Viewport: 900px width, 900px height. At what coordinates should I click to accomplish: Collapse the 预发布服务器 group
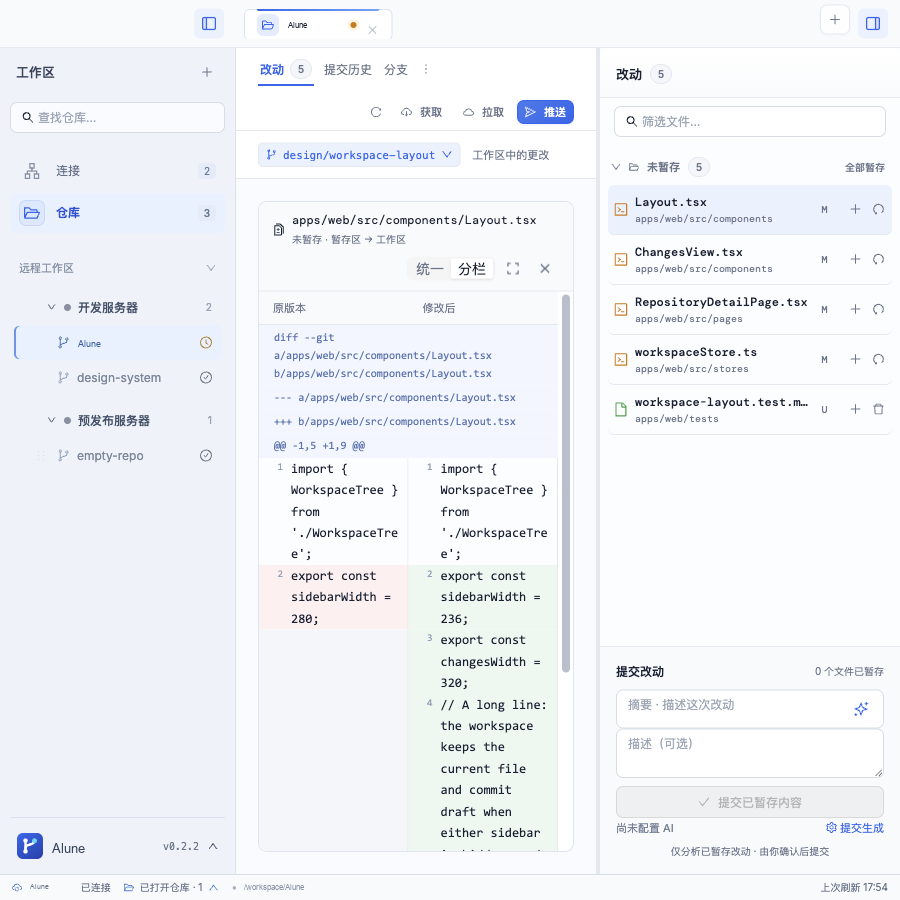[52, 420]
